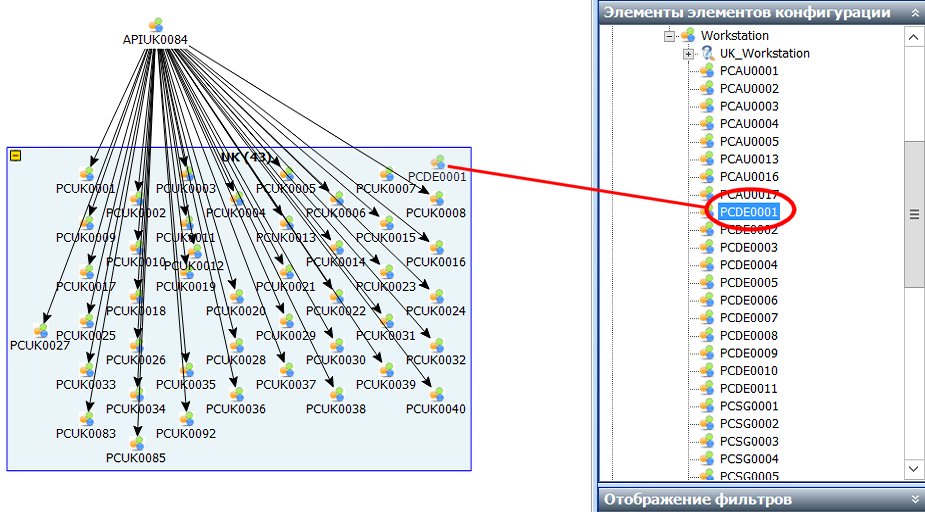
Task: Choose PCDE0008 in the tree
Action: click(749, 336)
